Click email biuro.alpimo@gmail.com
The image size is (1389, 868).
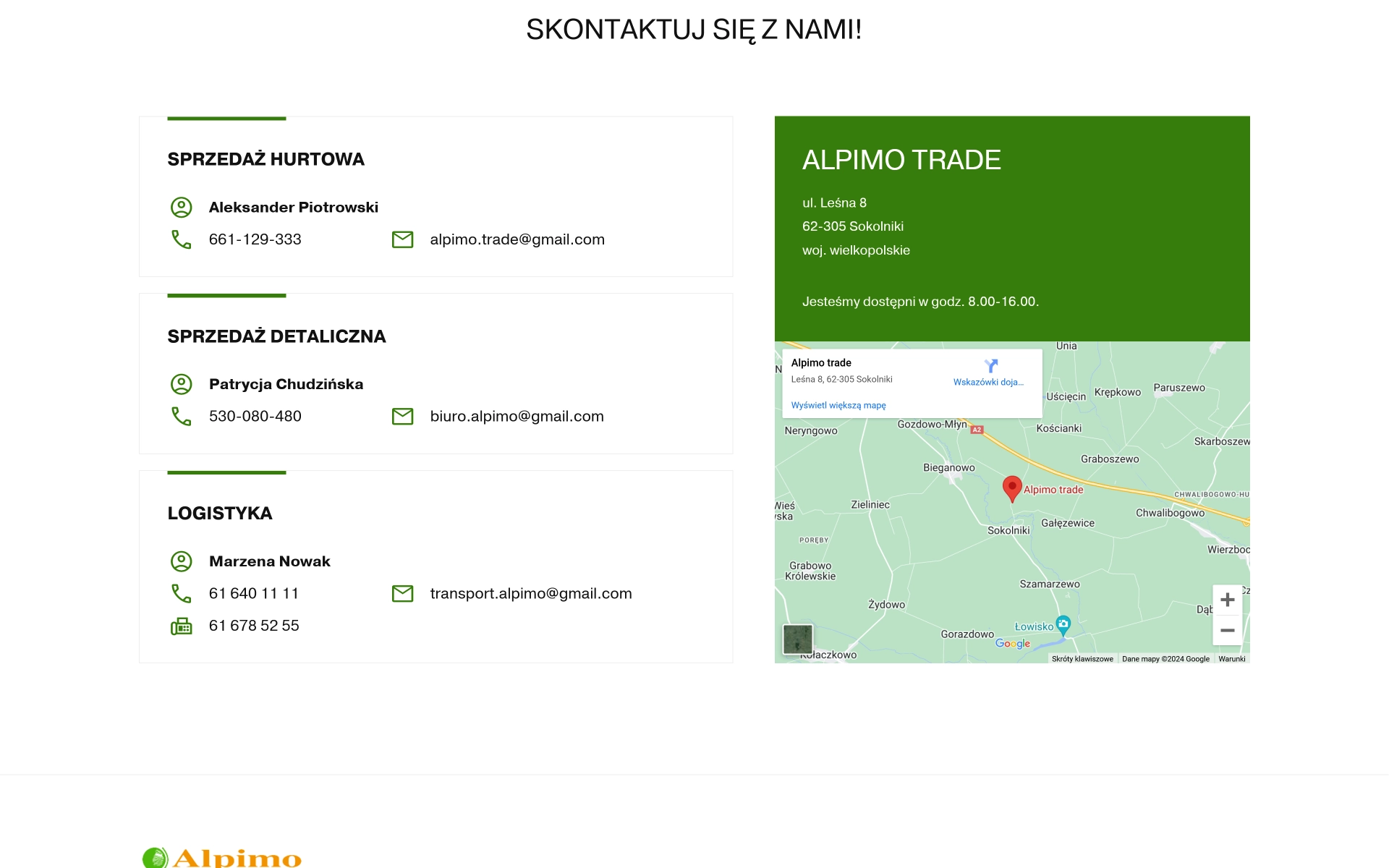pyautogui.click(x=517, y=417)
